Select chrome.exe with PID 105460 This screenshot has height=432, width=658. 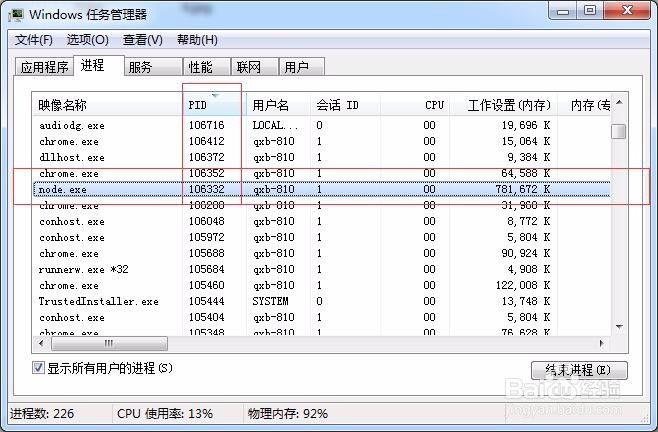click(321, 285)
